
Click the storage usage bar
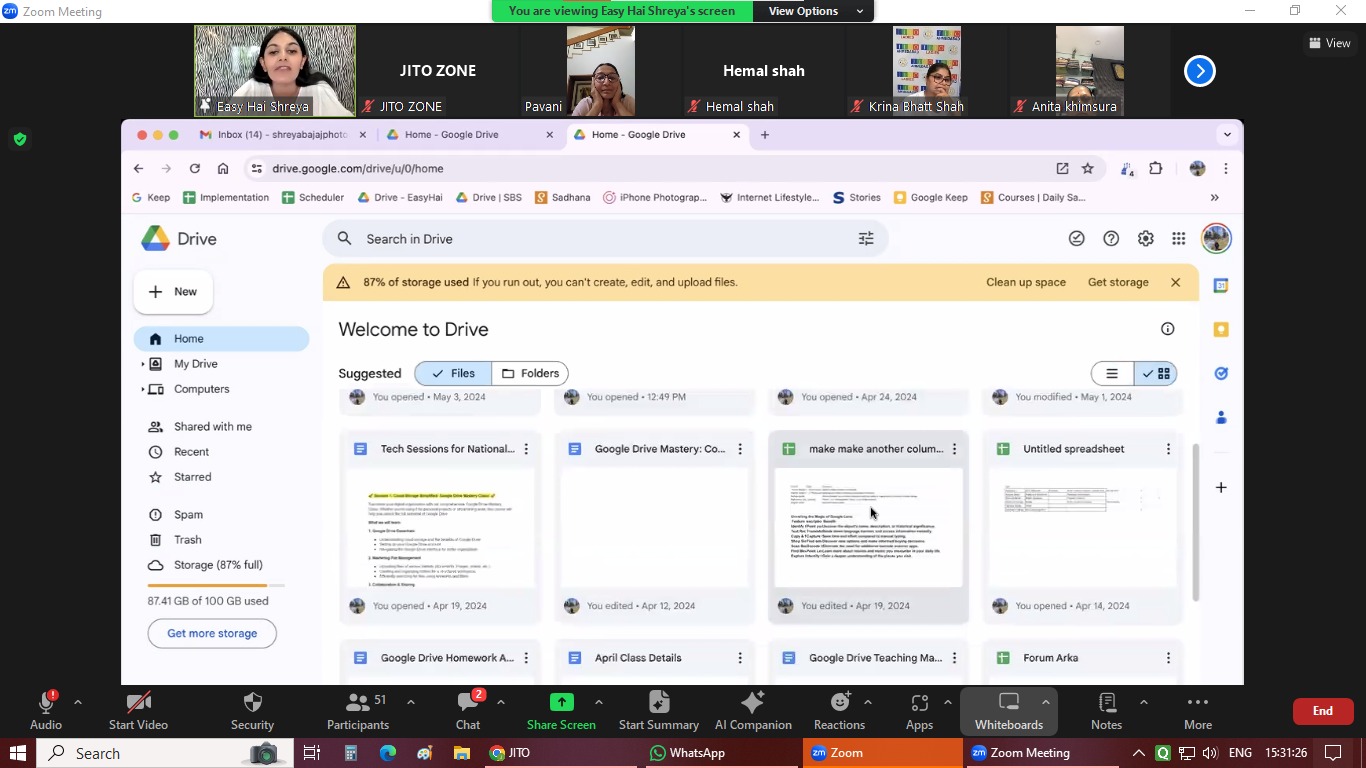(x=215, y=585)
